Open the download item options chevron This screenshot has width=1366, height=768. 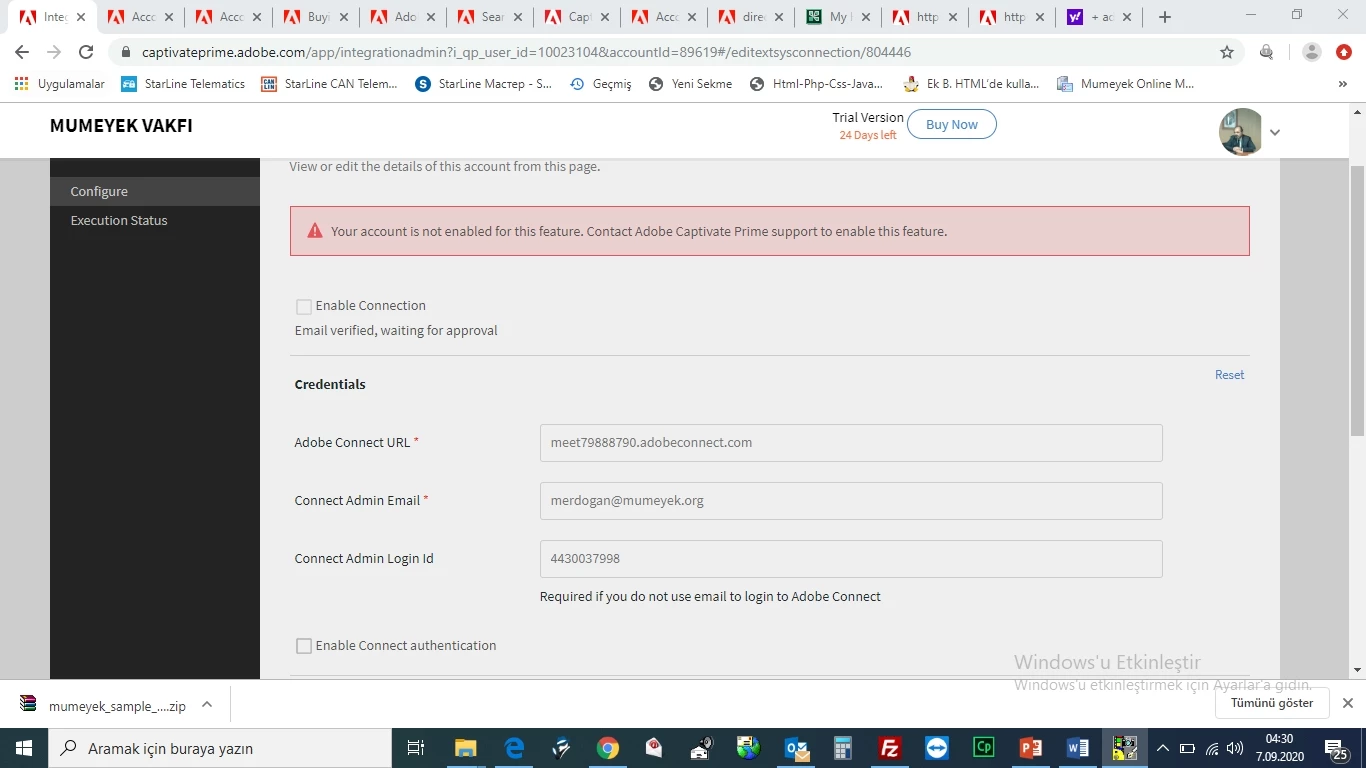207,704
